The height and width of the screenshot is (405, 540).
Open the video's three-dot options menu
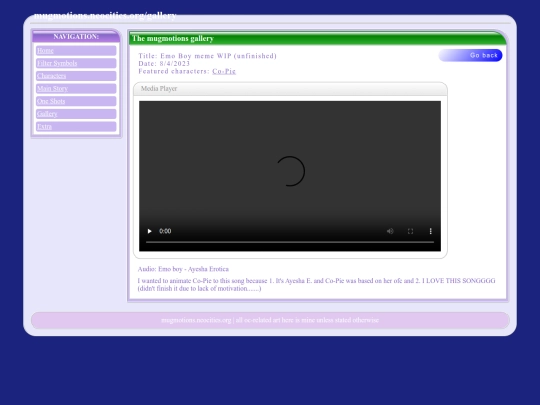click(430, 231)
